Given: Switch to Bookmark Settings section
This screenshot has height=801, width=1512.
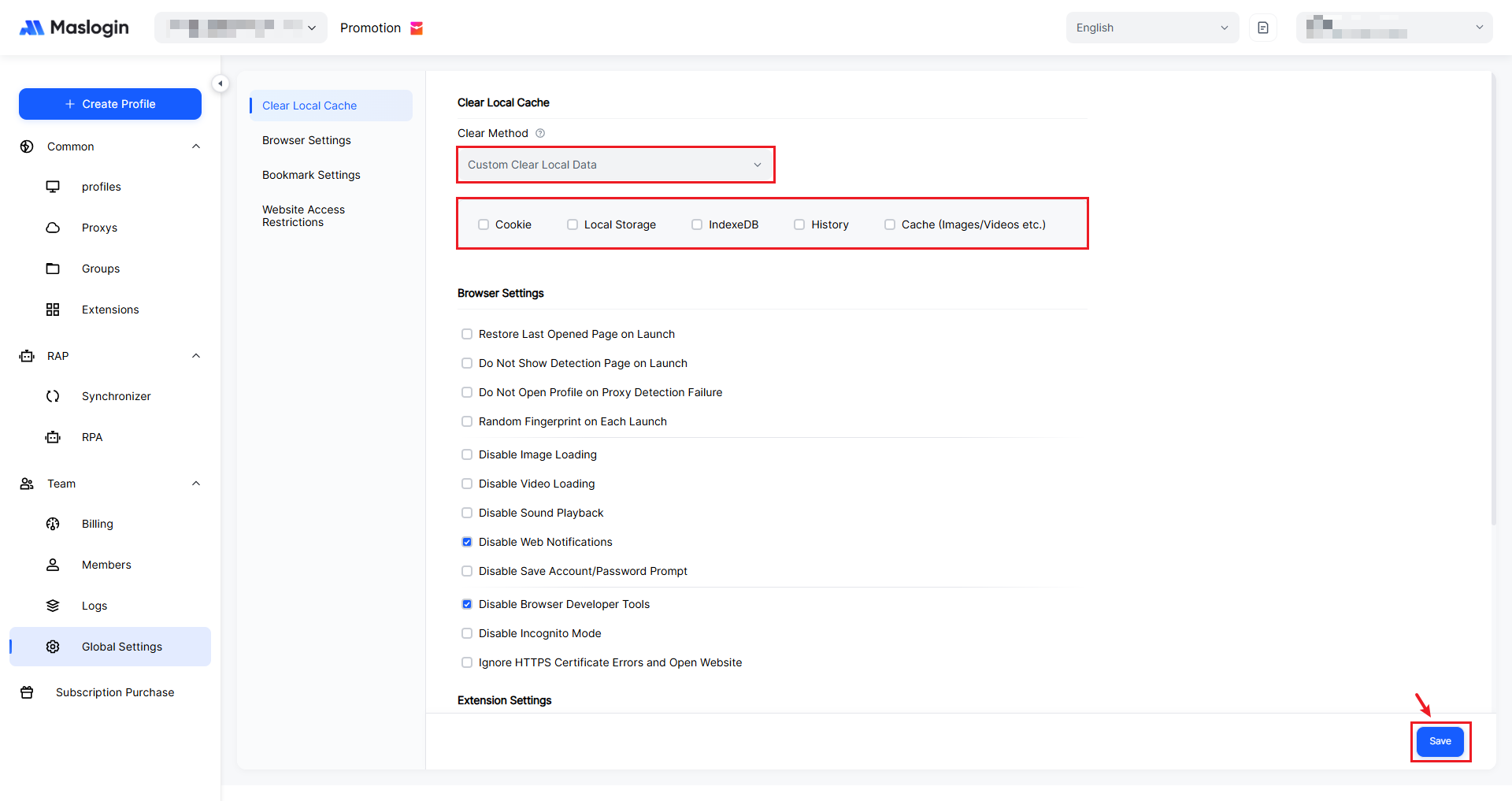Looking at the screenshot, I should (311, 175).
